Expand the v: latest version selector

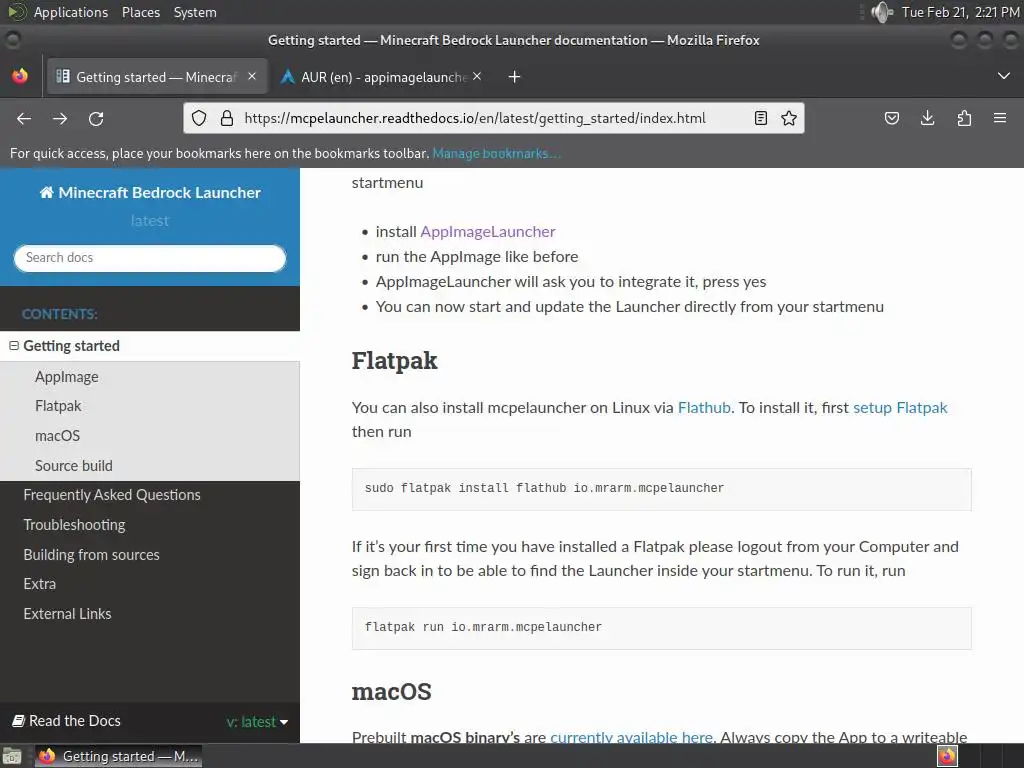257,722
